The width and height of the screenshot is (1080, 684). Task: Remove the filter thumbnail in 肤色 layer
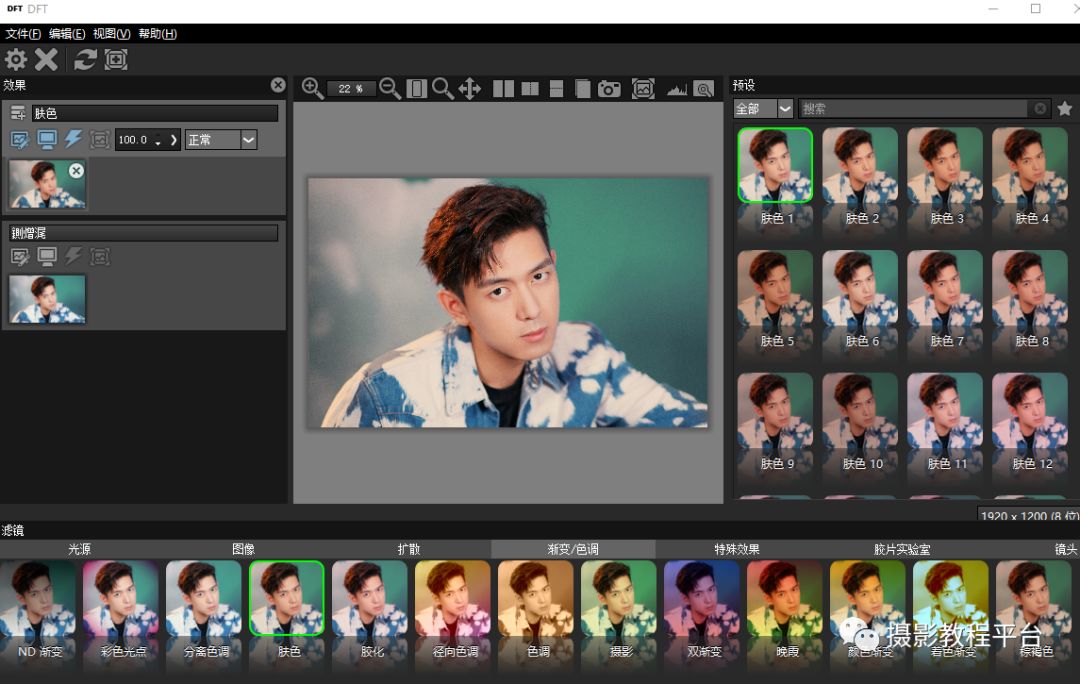click(76, 171)
